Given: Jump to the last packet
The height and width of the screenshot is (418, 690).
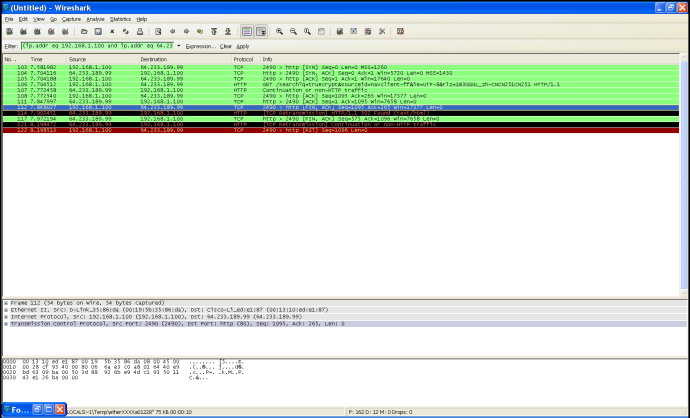Looking at the screenshot, I should tap(228, 32).
